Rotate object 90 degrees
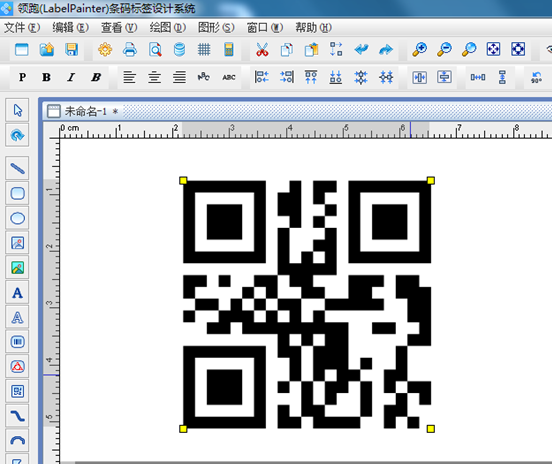The image size is (552, 464). [536, 77]
